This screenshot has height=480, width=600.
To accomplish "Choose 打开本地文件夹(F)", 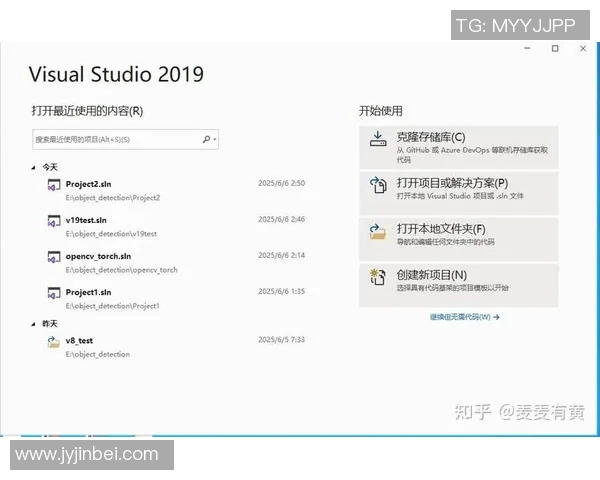I will [458, 239].
